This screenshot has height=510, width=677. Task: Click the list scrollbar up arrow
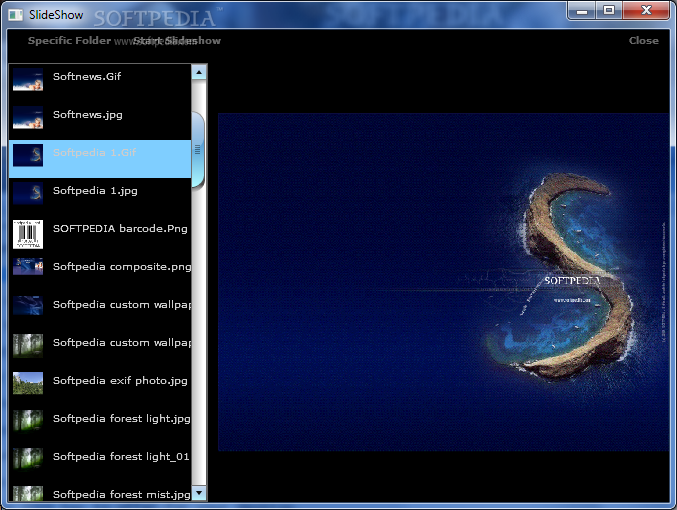[199, 72]
